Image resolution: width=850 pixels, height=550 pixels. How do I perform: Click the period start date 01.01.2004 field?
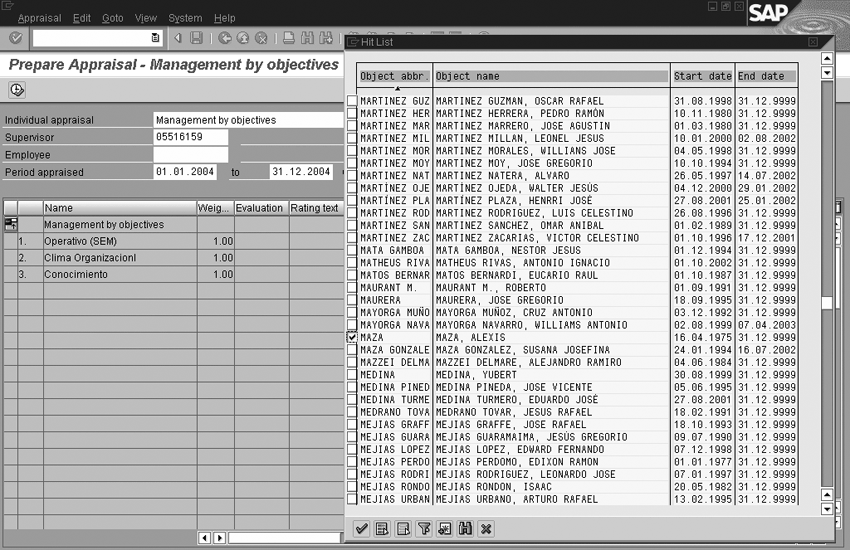coord(185,172)
